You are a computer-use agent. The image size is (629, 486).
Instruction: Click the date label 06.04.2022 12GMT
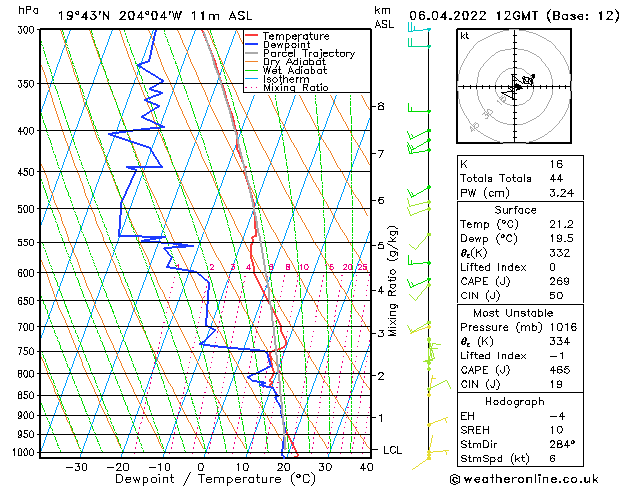473,16
